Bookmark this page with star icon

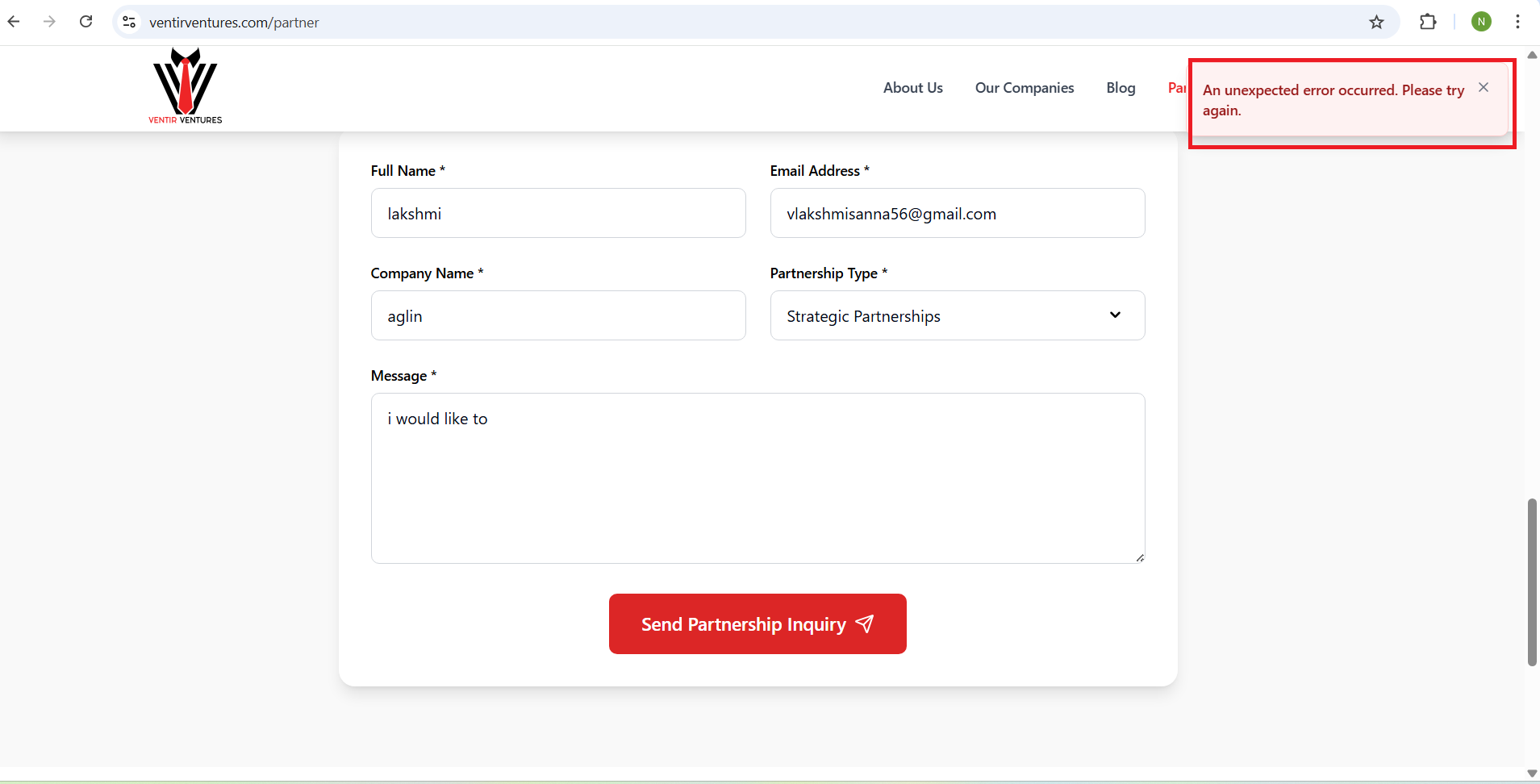pos(1376,22)
